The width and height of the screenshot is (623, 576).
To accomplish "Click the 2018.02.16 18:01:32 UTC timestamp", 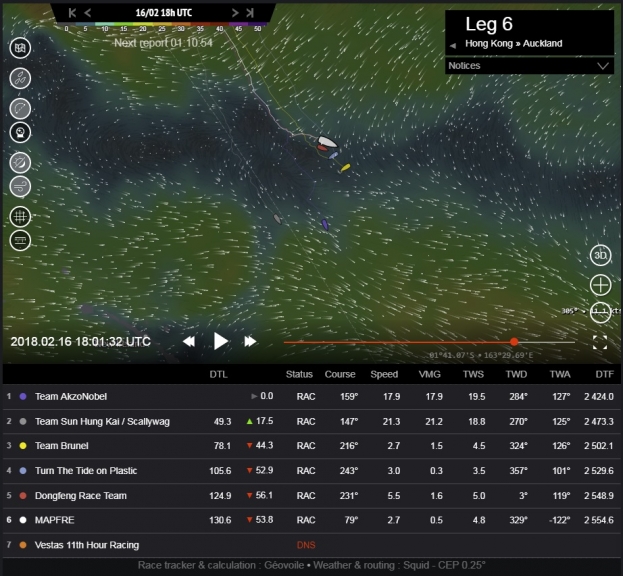I will tap(81, 342).
